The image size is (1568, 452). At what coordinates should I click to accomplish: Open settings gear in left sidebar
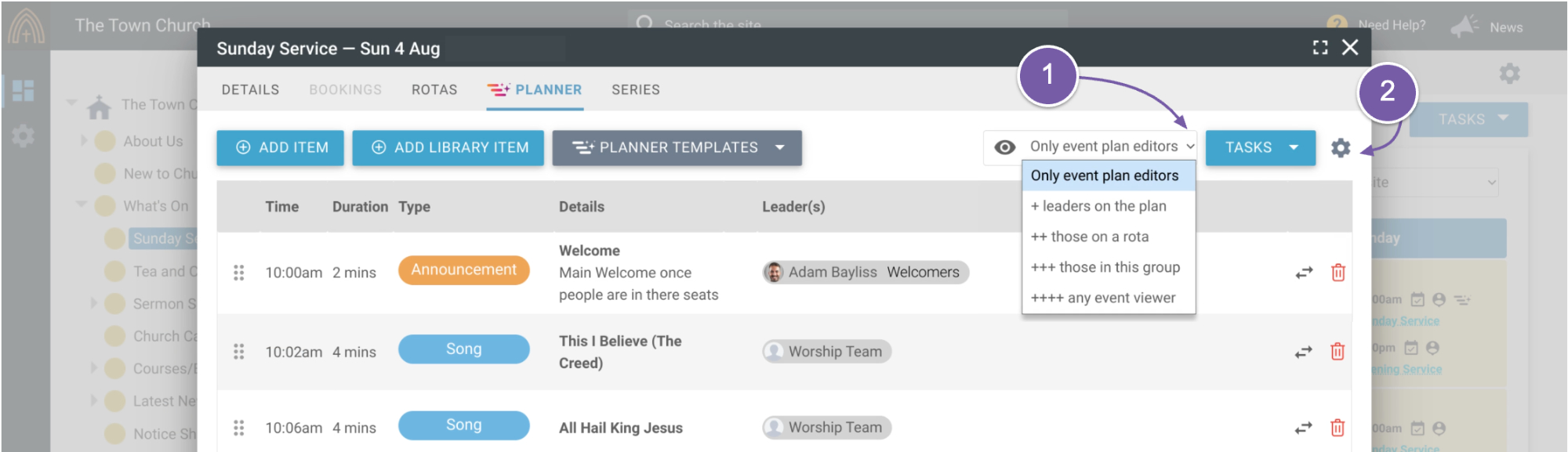(x=23, y=136)
